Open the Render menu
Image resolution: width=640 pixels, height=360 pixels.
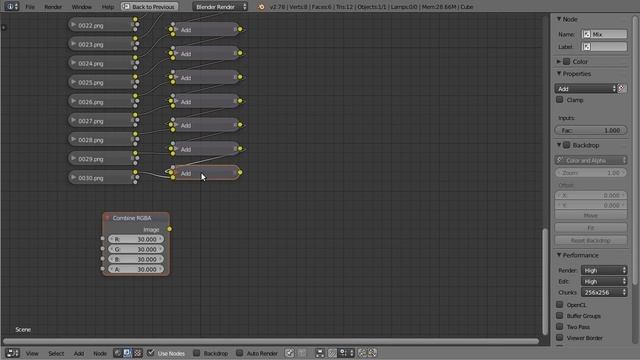[53, 7]
